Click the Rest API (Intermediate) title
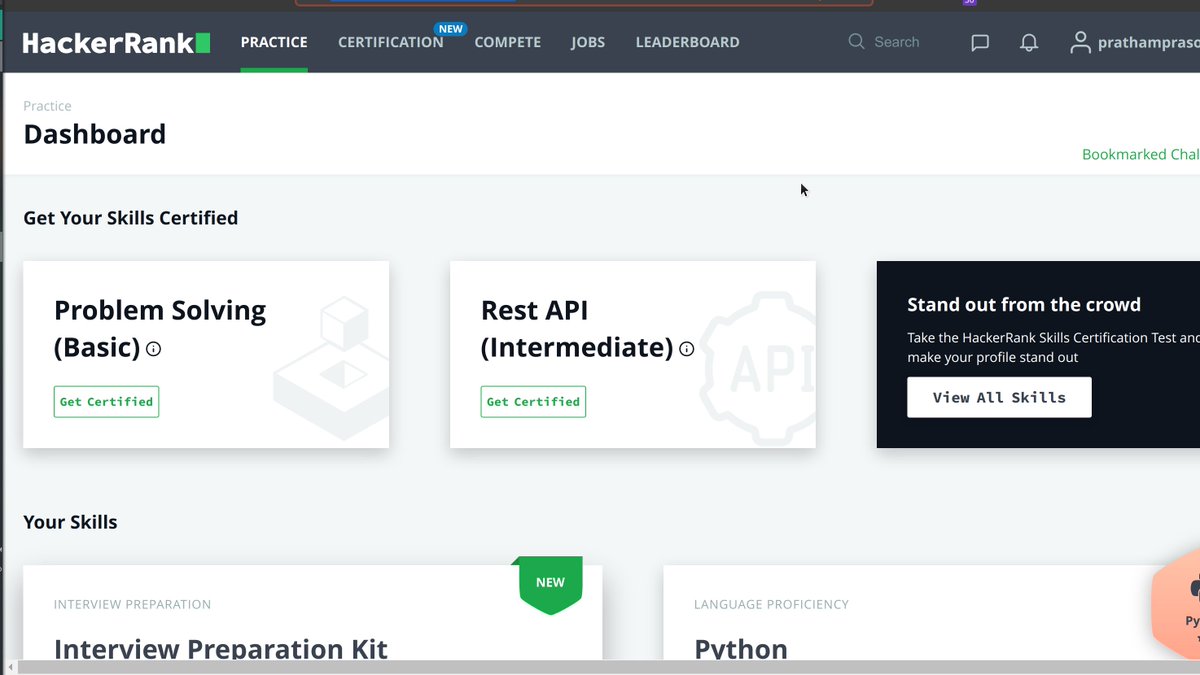 [x=577, y=328]
